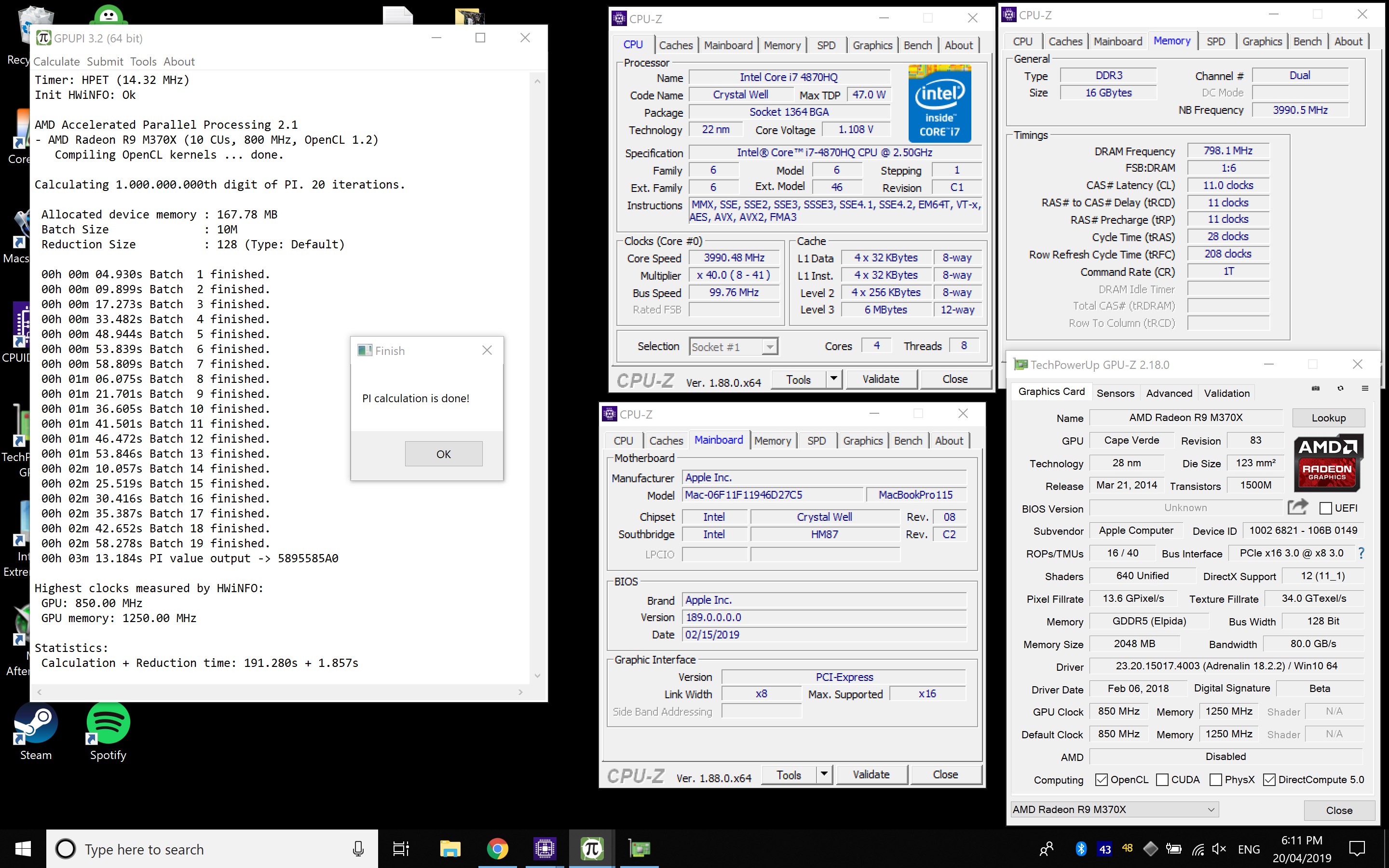Image resolution: width=1389 pixels, height=868 pixels.
Task: Click the Windows Start button
Action: tap(23, 849)
